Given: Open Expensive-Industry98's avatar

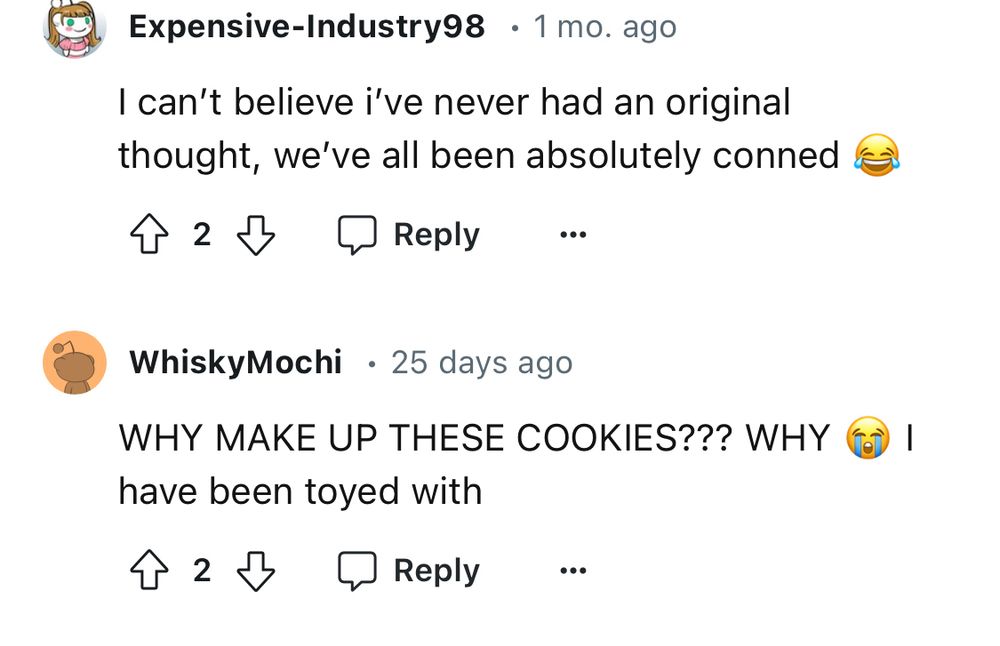Looking at the screenshot, I should (71, 27).
